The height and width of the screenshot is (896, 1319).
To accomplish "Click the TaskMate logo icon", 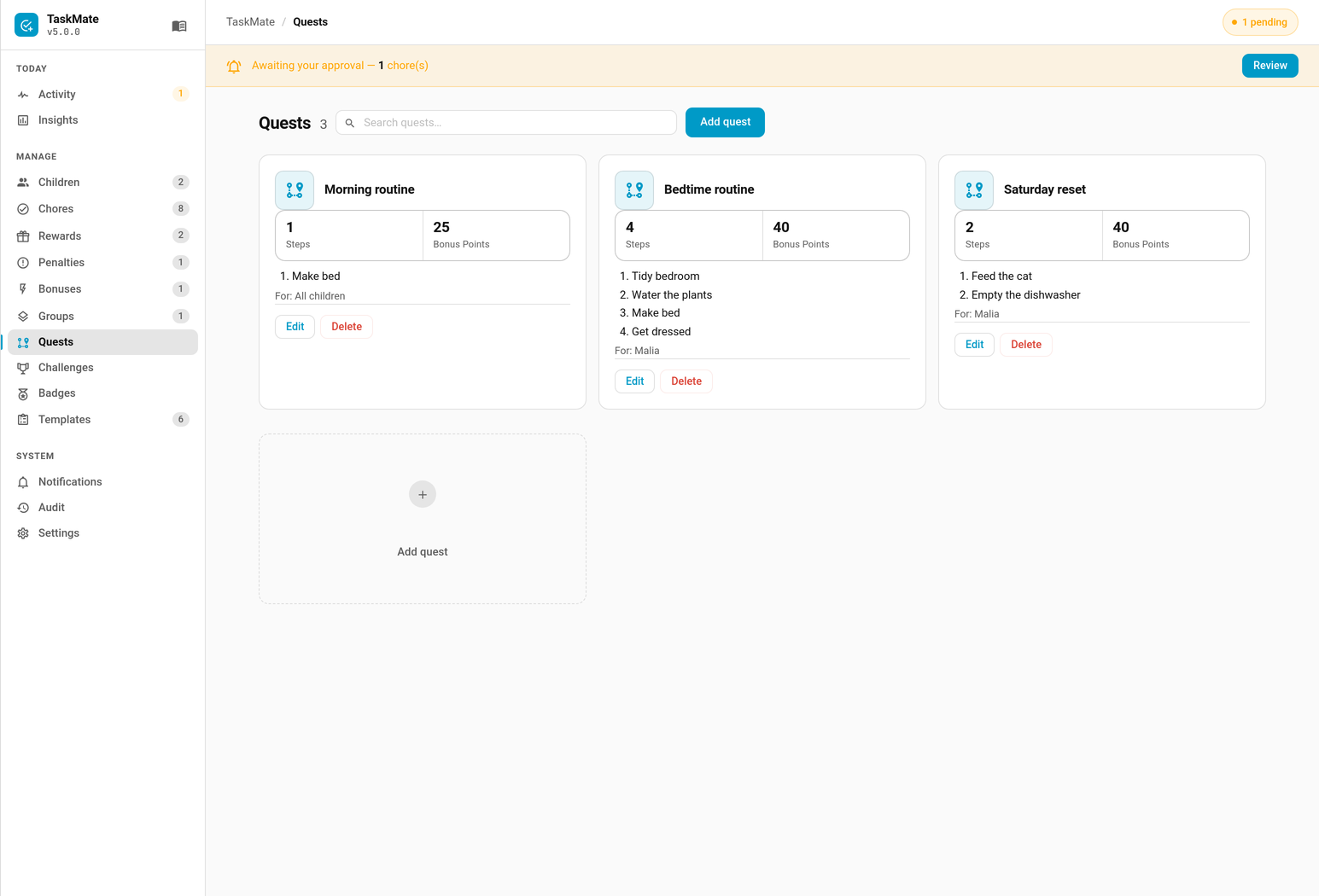I will (26, 26).
